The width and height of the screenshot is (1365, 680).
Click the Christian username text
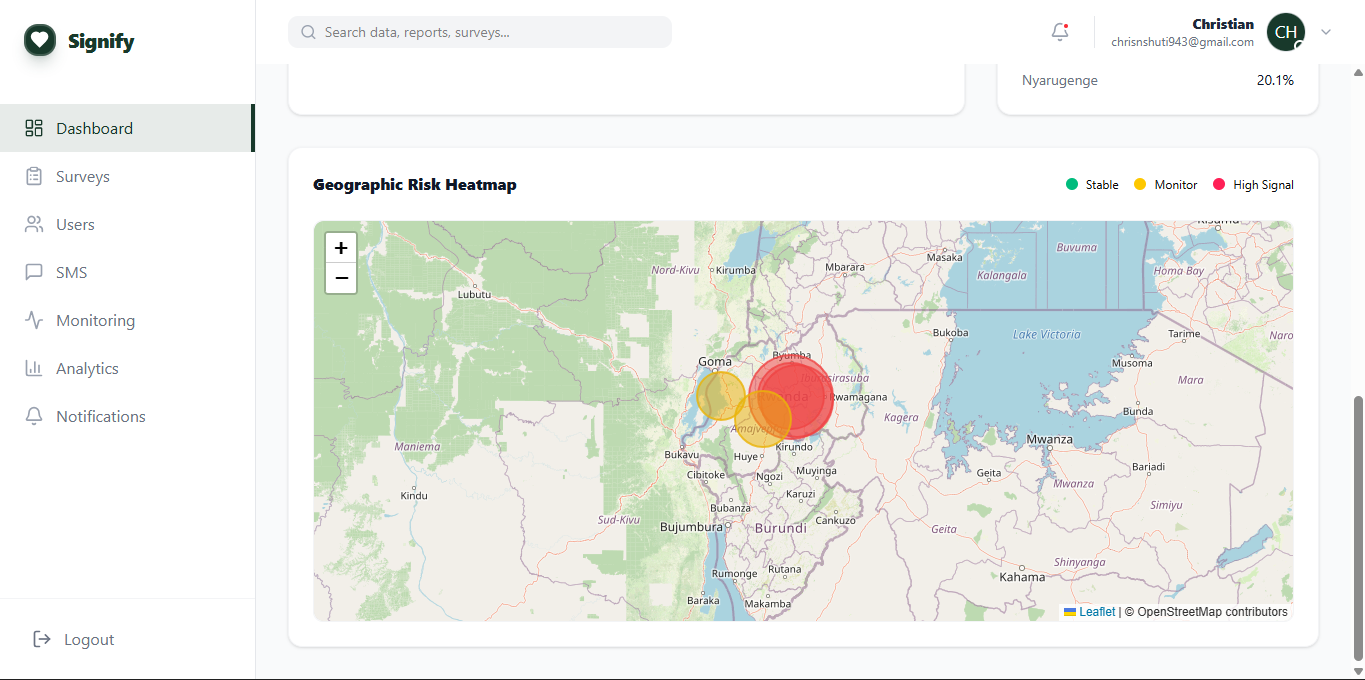1223,24
